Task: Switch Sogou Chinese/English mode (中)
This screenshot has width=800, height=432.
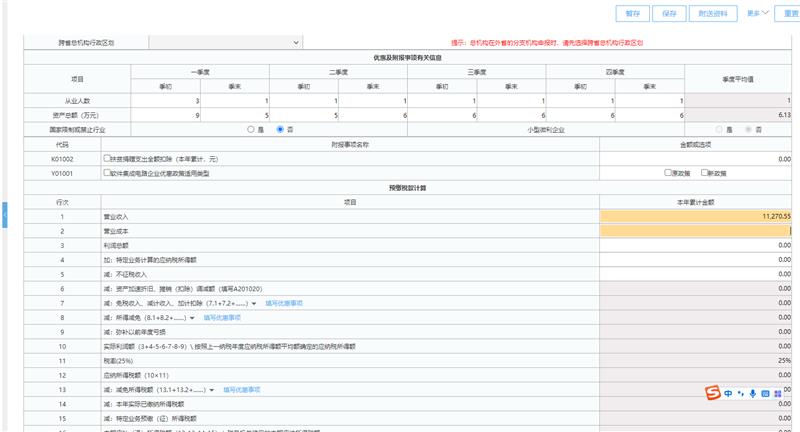Action: point(729,393)
